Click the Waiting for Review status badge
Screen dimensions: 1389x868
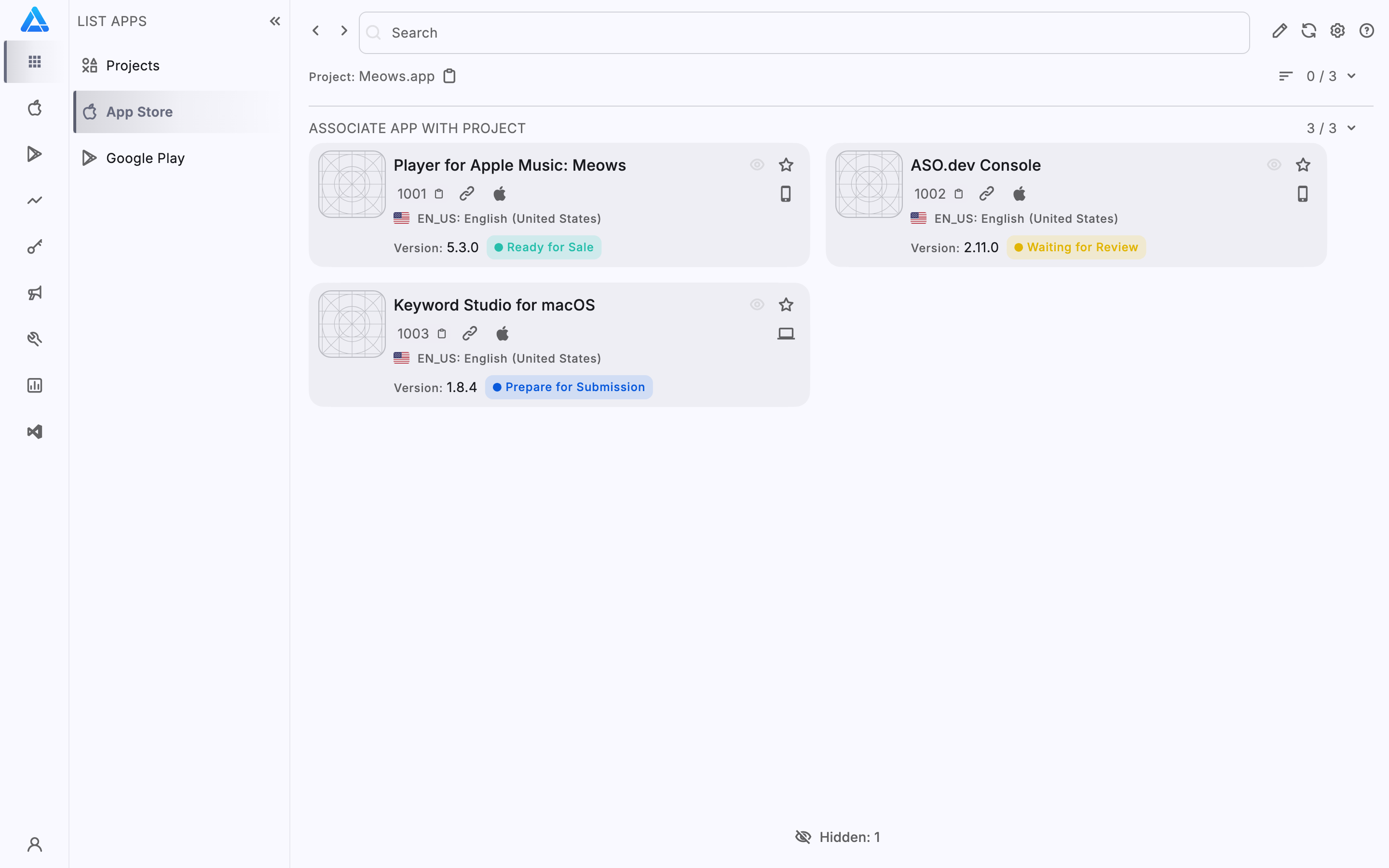1076,247
